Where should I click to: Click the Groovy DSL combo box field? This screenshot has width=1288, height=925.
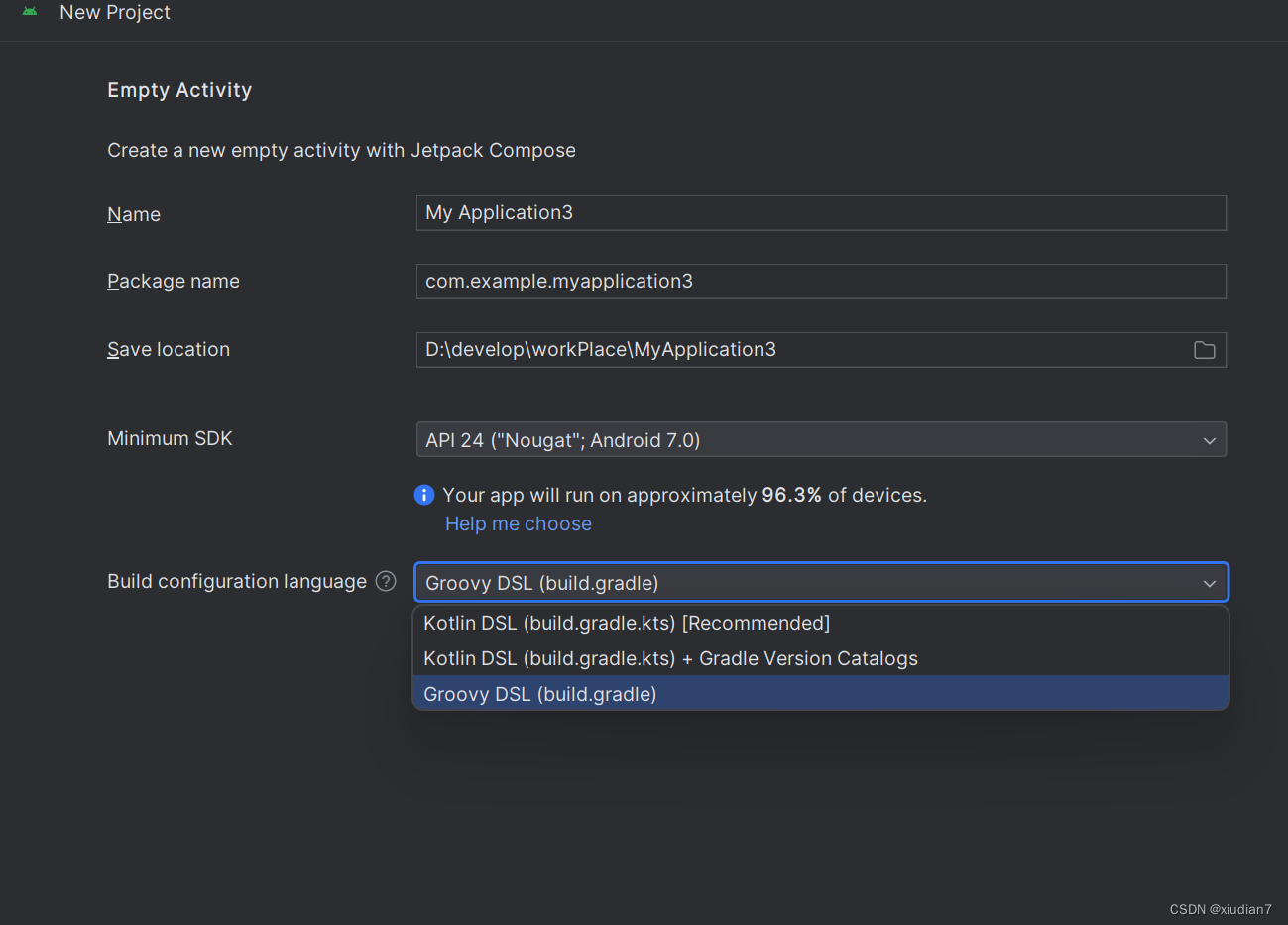821,583
